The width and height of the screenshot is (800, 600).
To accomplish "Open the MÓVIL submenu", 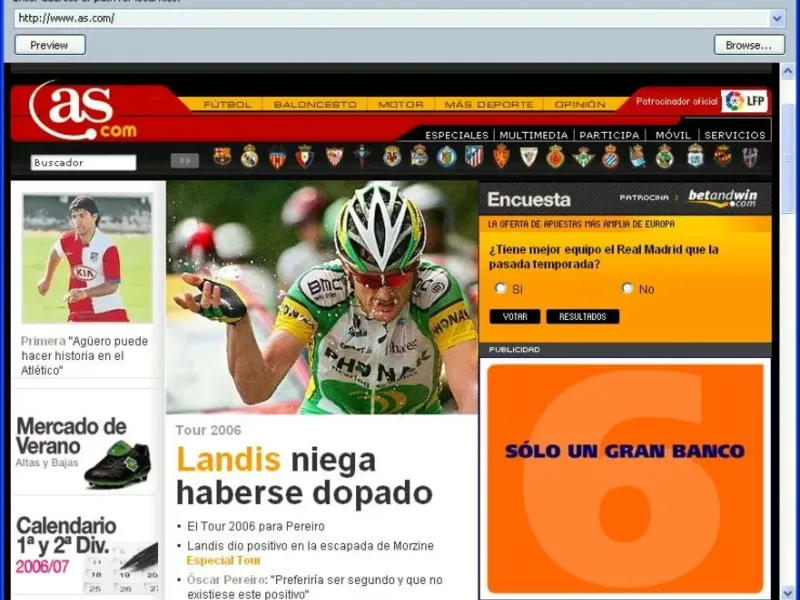I will tap(673, 135).
